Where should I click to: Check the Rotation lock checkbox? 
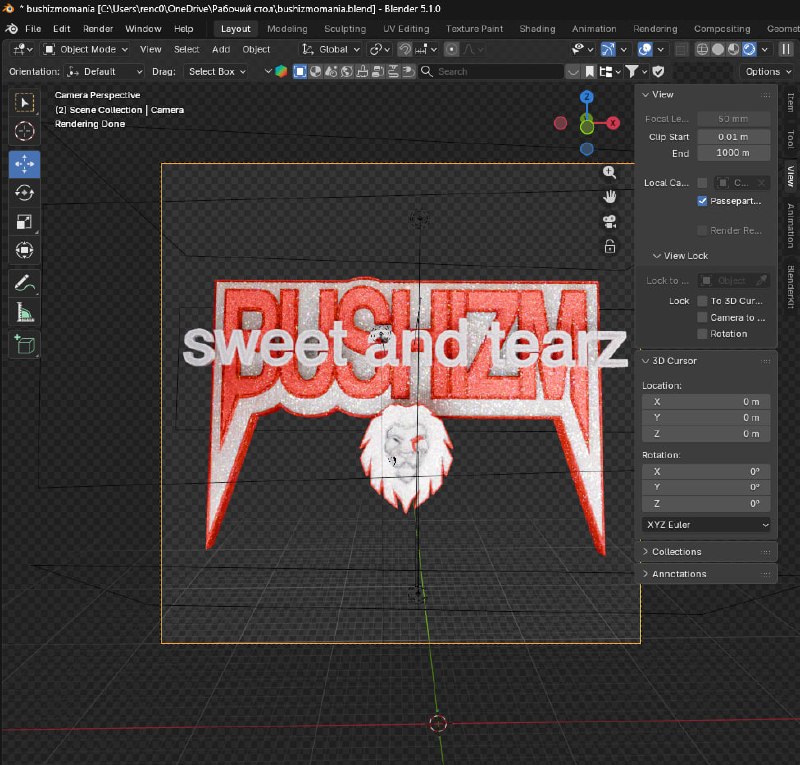pos(702,334)
